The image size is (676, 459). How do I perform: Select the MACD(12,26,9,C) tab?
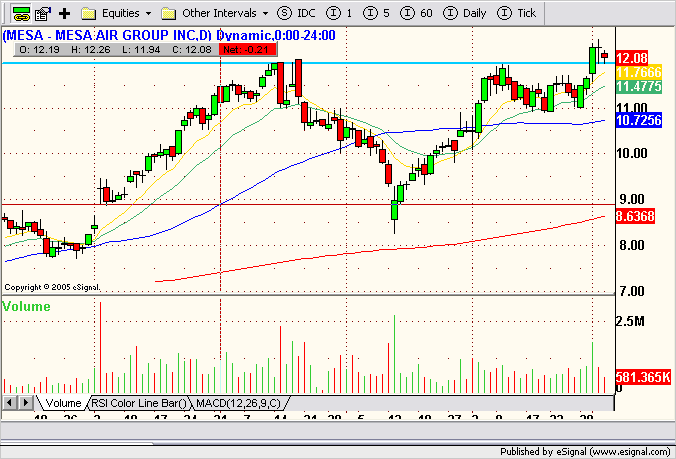click(238, 403)
